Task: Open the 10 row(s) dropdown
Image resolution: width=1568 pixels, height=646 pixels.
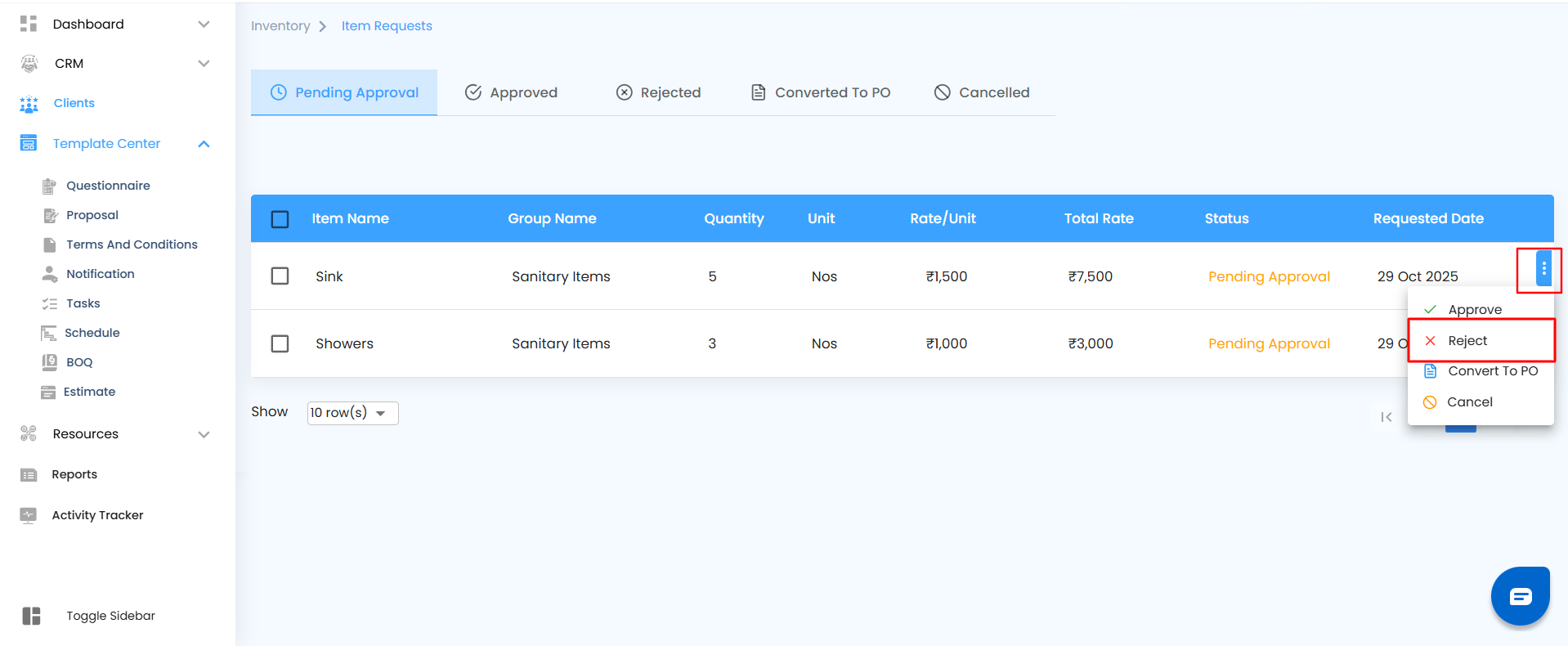Action: (x=352, y=413)
